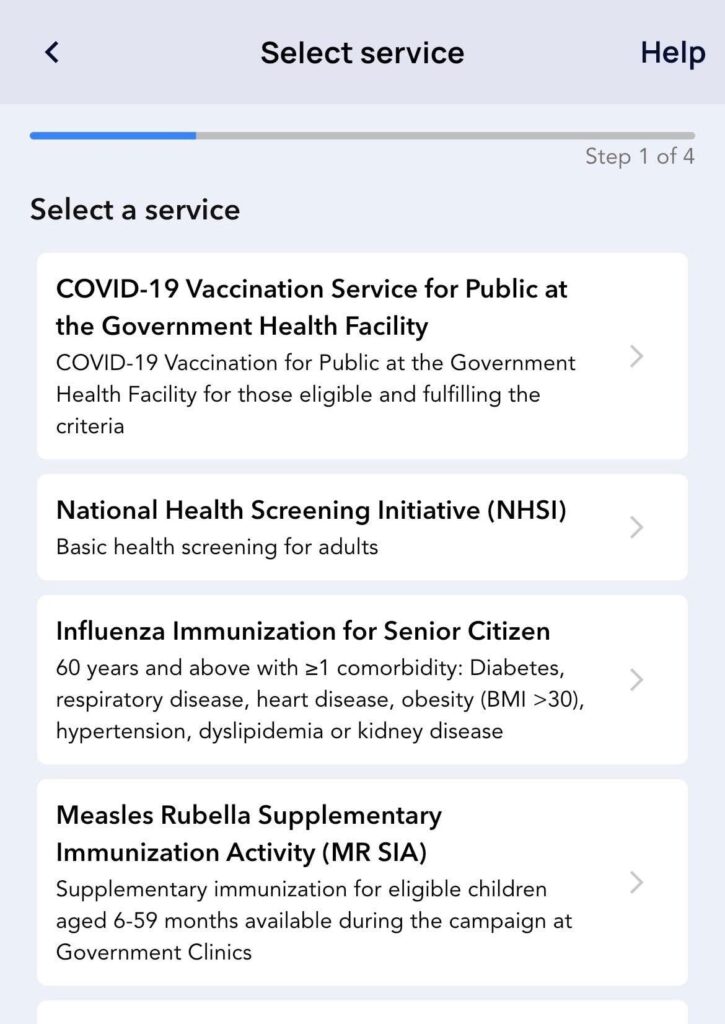Tap the Step 1 of 4 label
Viewport: 725px width, 1024px height.
639,157
